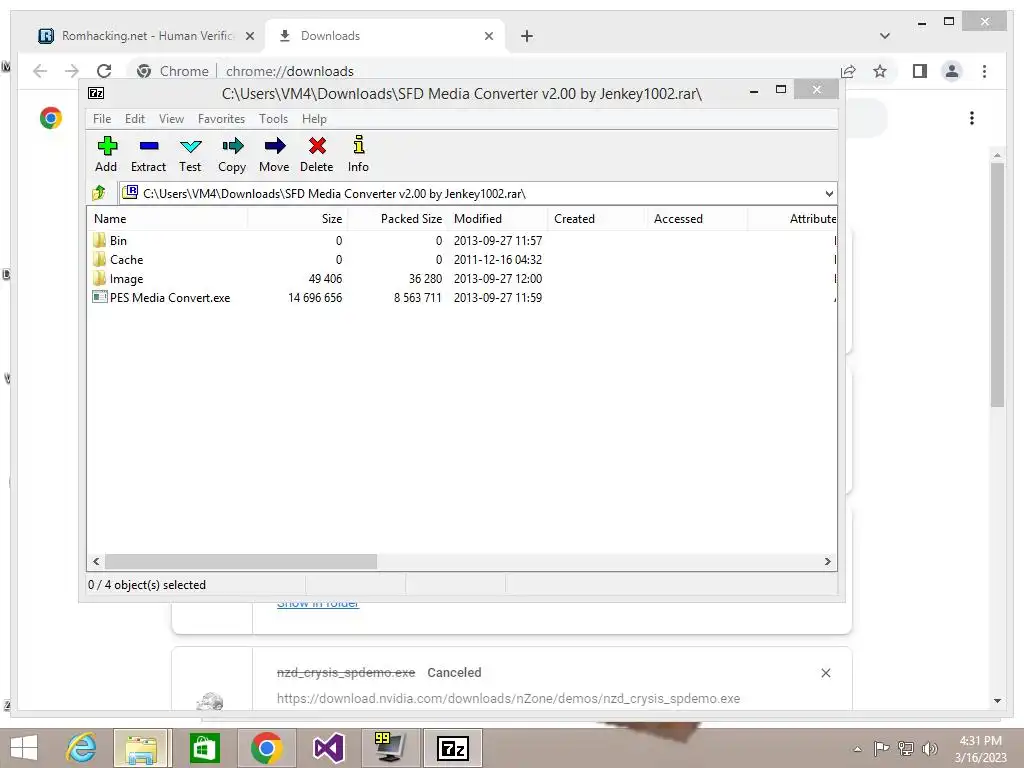
Task: Click the Extract toolbar icon
Action: pos(148,146)
